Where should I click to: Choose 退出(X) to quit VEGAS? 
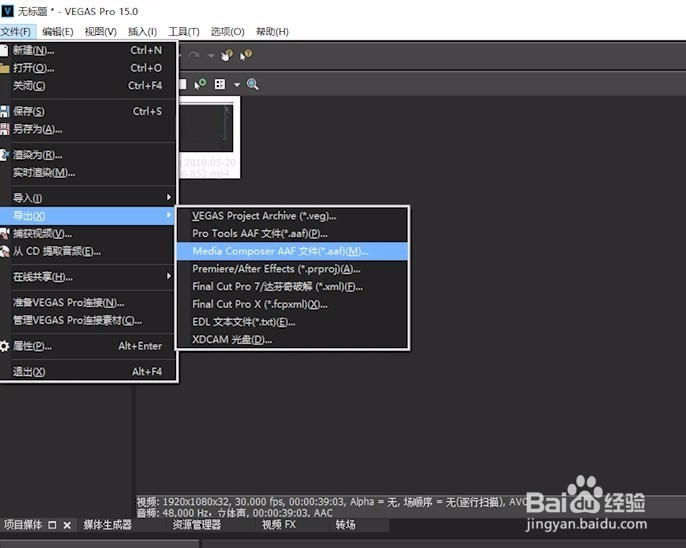click(88, 372)
